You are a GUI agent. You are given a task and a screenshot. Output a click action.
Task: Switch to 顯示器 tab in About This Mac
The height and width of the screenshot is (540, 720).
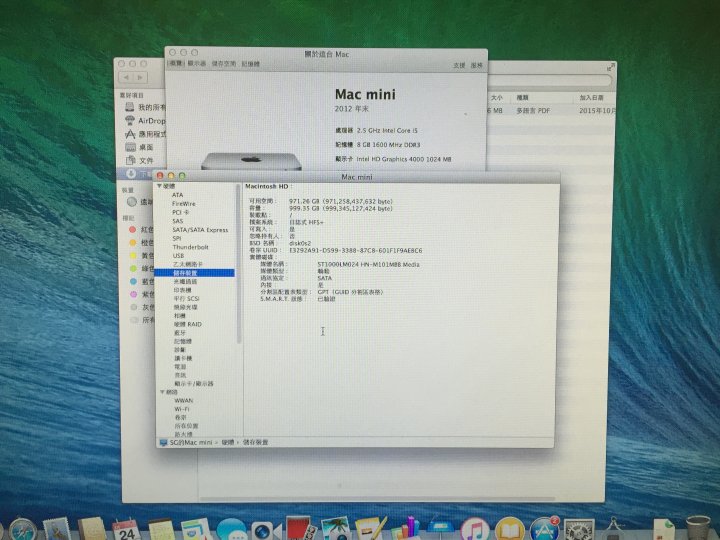[197, 64]
